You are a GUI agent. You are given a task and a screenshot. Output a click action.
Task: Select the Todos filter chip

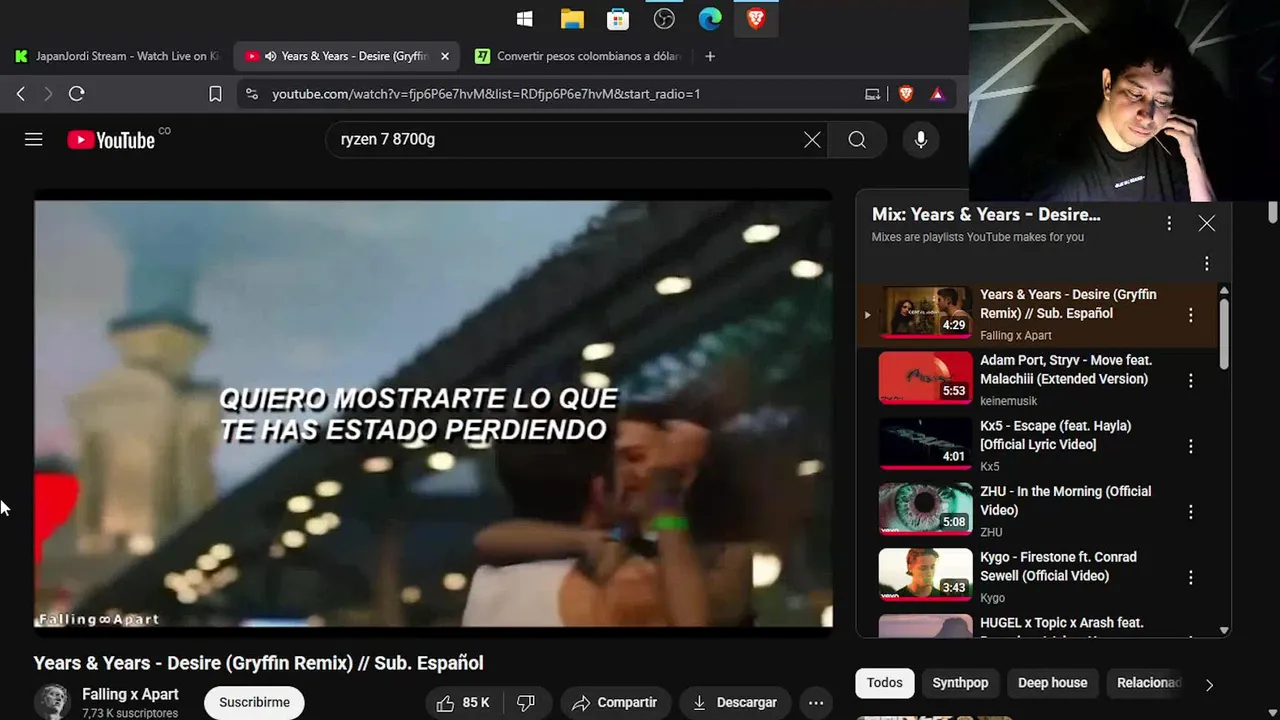pos(884,683)
